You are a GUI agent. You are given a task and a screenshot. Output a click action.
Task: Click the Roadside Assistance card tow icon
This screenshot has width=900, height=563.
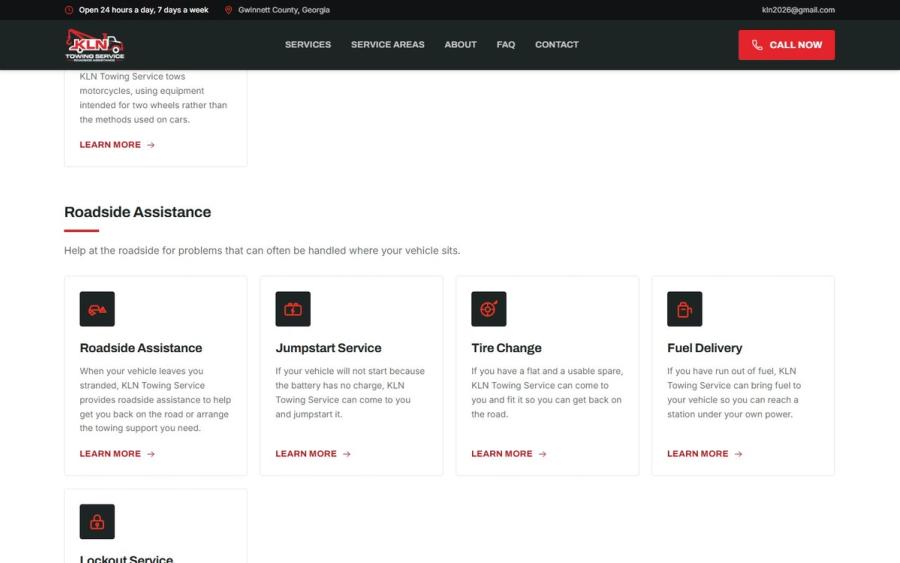(97, 309)
